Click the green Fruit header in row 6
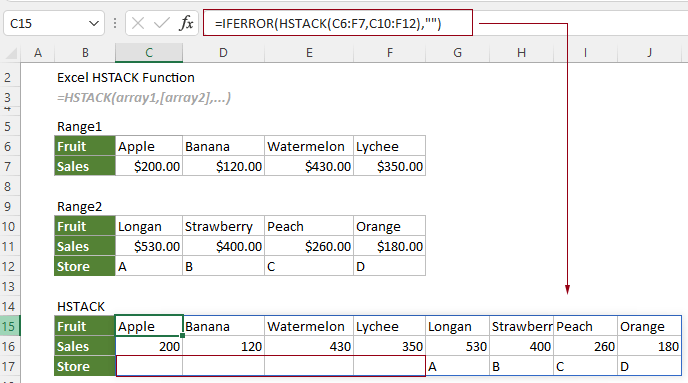This screenshot has height=383, width=688. pos(85,147)
